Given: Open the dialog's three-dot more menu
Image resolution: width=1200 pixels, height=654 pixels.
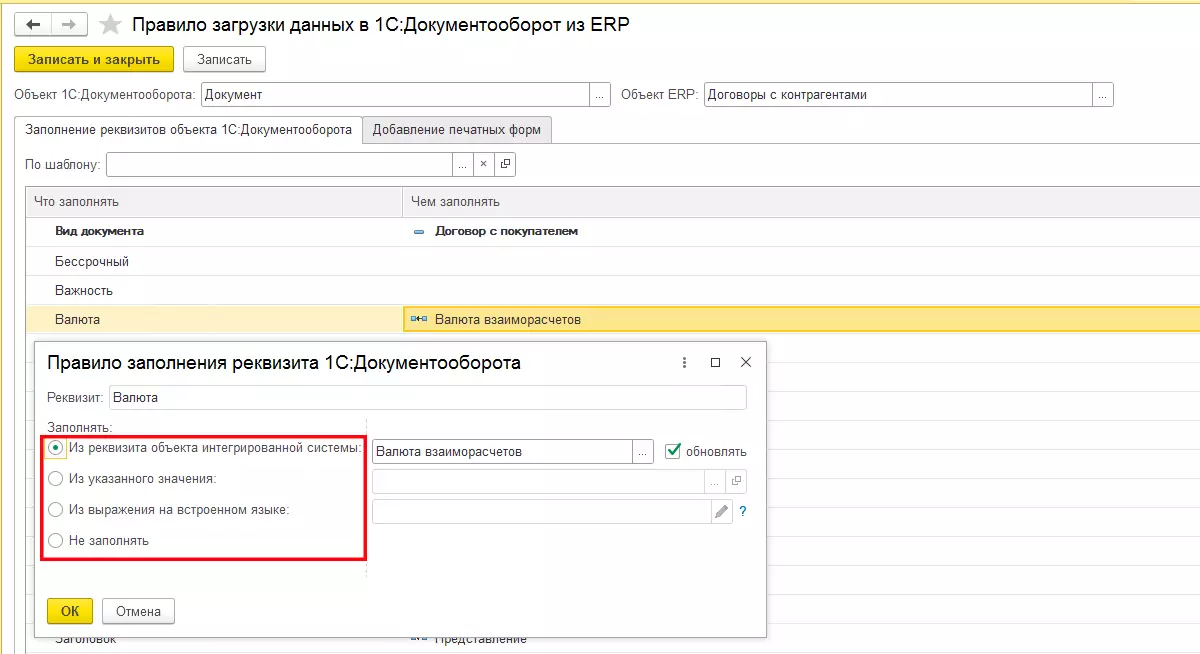Looking at the screenshot, I should coord(684,363).
